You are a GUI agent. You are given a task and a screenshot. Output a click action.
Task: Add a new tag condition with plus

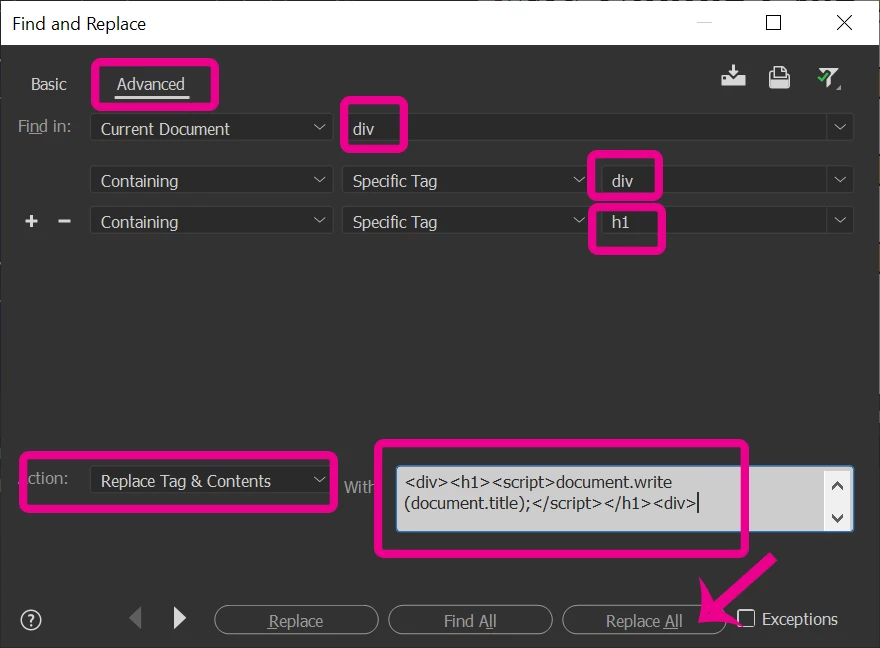[31, 221]
